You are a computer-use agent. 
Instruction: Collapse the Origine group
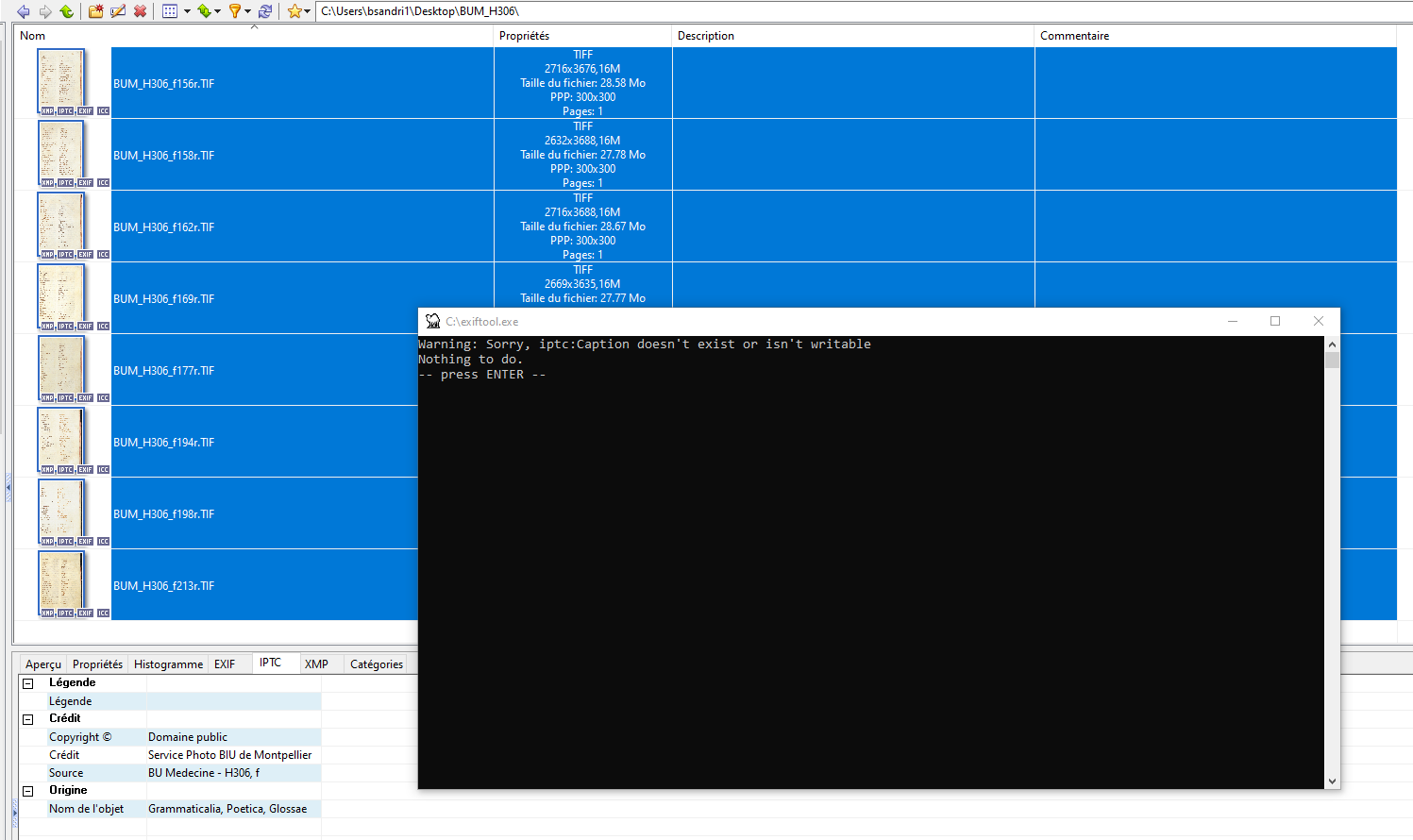click(28, 791)
